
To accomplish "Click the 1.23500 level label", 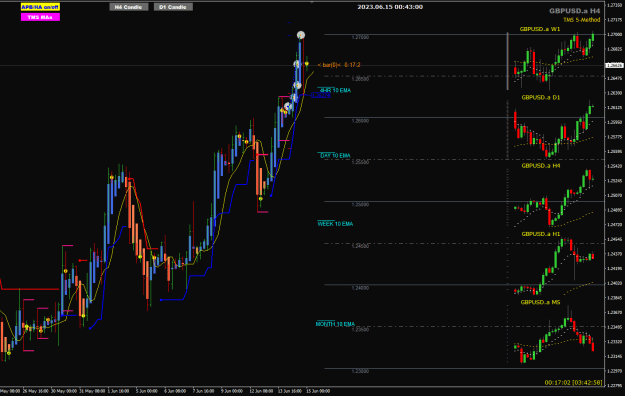I will click(360, 329).
